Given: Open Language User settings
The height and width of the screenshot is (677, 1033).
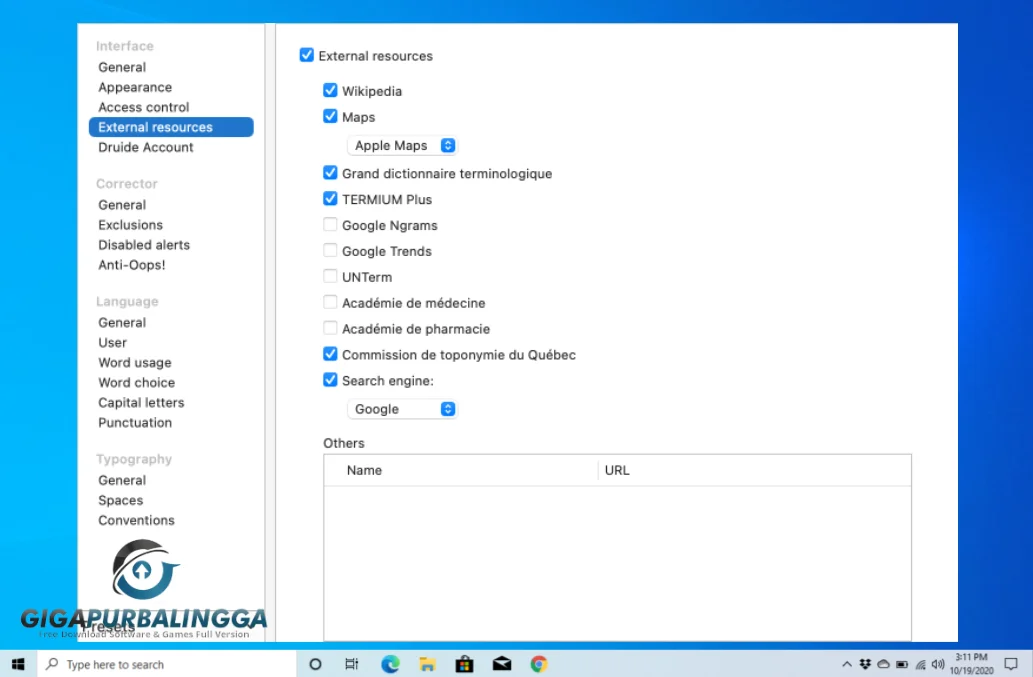Looking at the screenshot, I should point(112,342).
